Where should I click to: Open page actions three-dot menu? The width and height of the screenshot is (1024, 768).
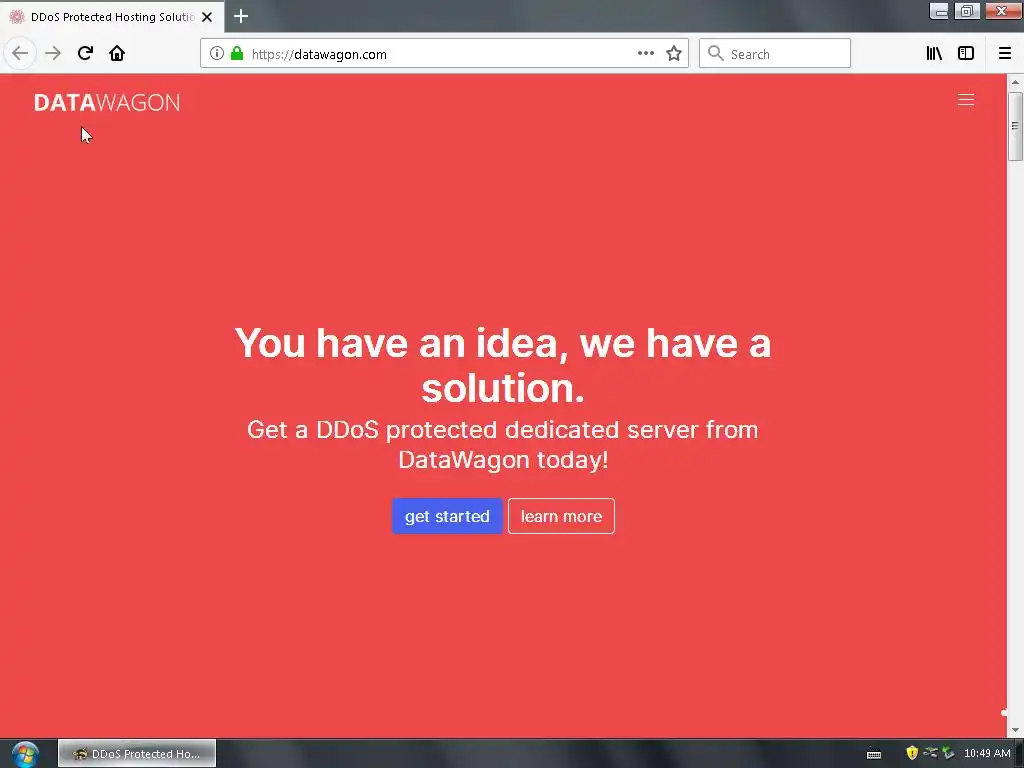click(645, 54)
